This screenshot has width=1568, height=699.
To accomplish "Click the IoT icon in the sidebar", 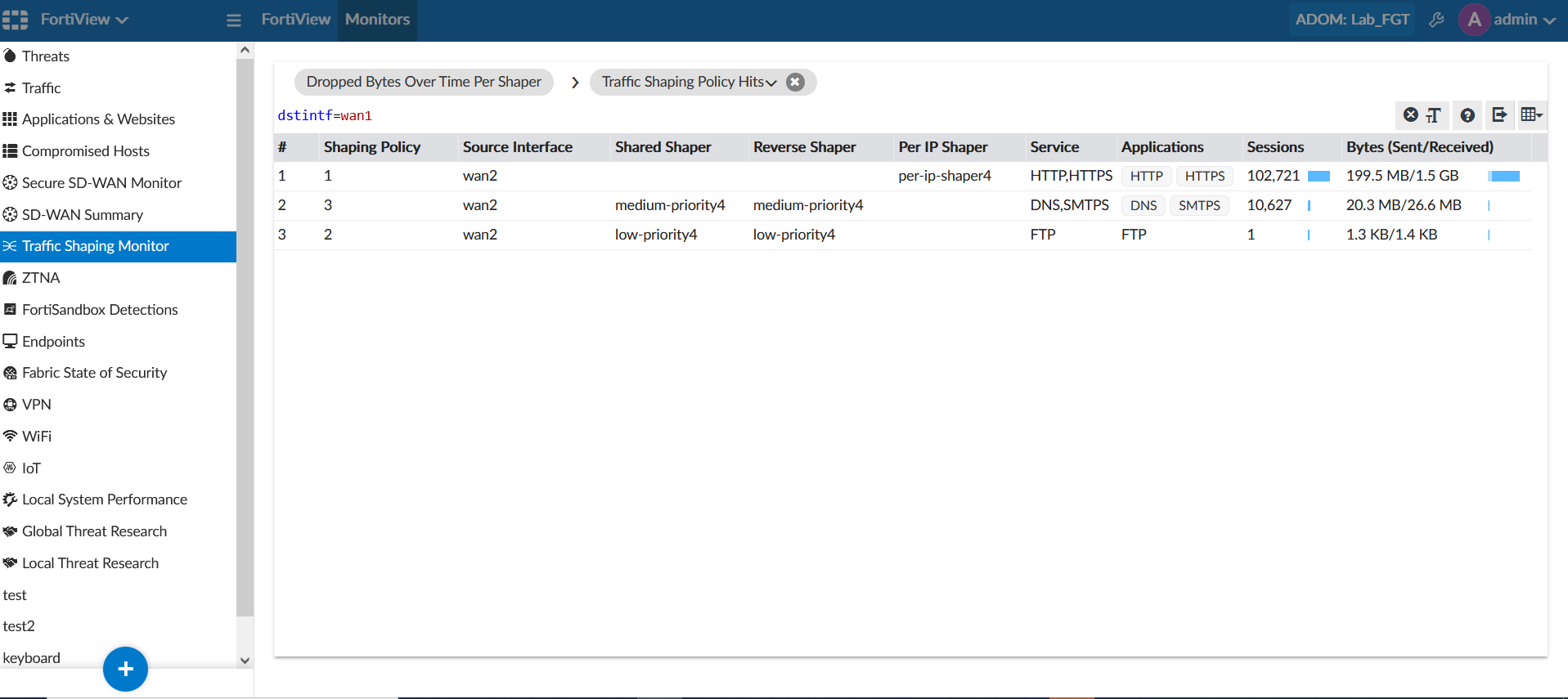I will [10, 468].
